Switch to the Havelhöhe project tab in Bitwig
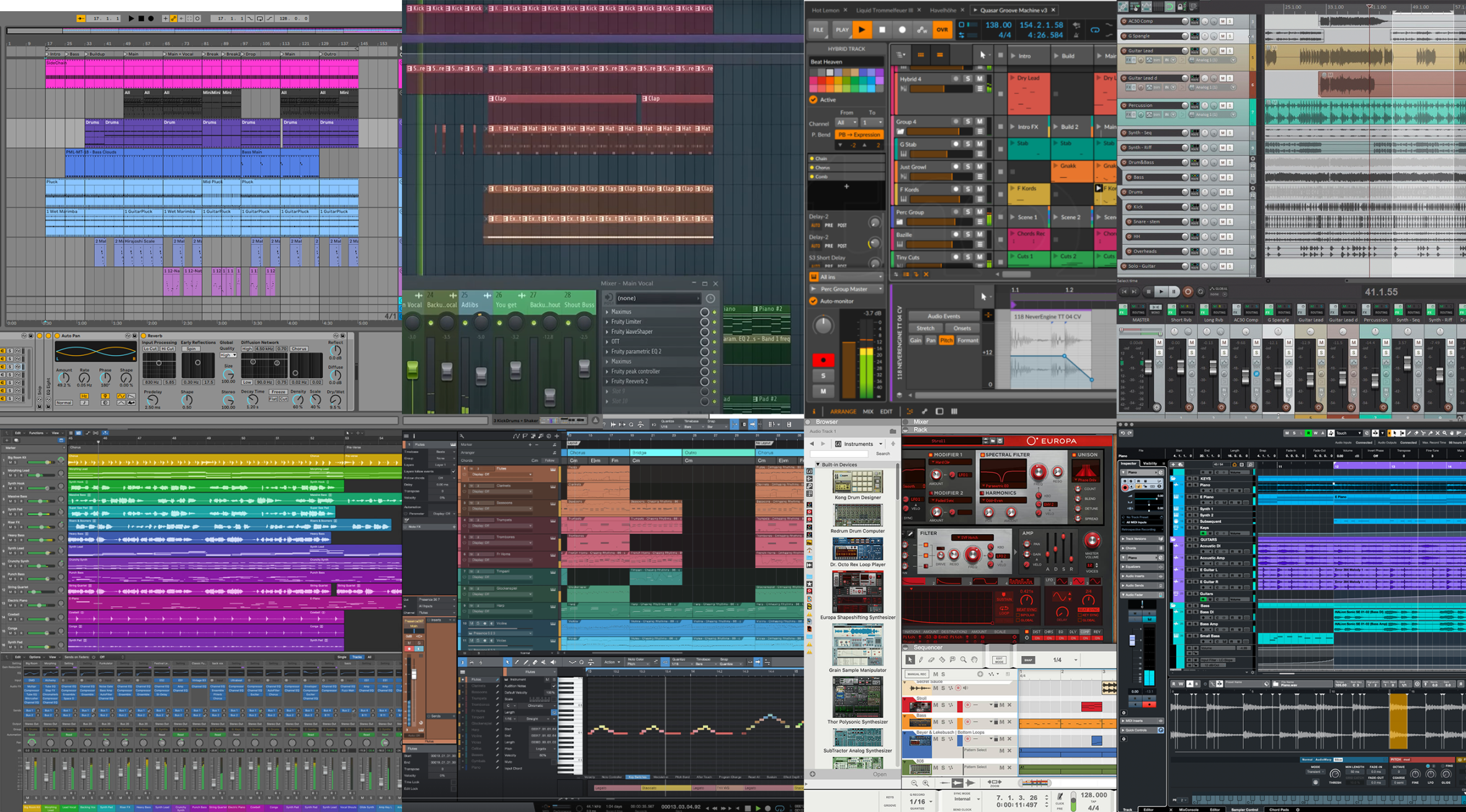This screenshot has width=1466, height=812. (943, 9)
